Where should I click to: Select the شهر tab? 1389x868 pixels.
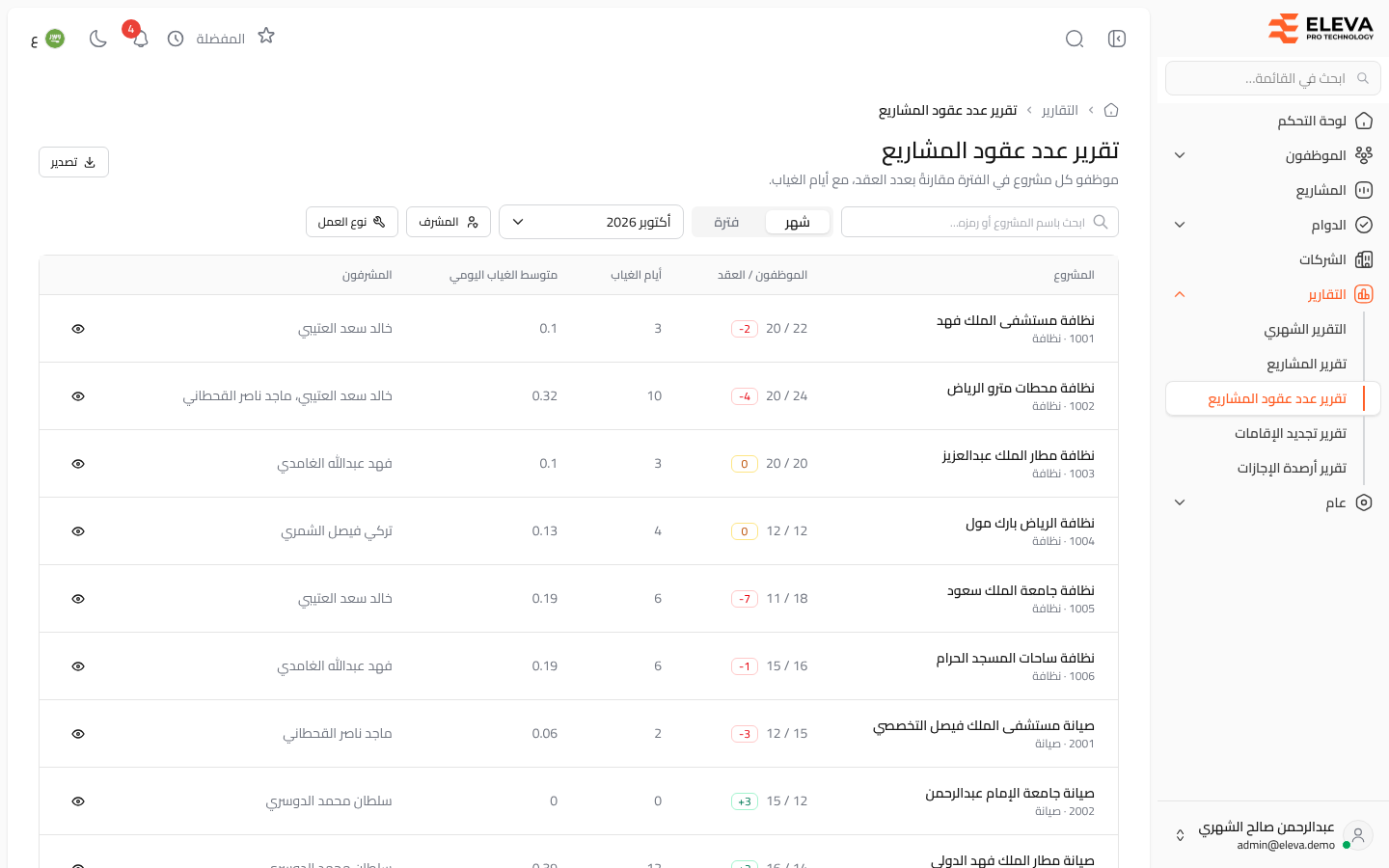coord(798,222)
